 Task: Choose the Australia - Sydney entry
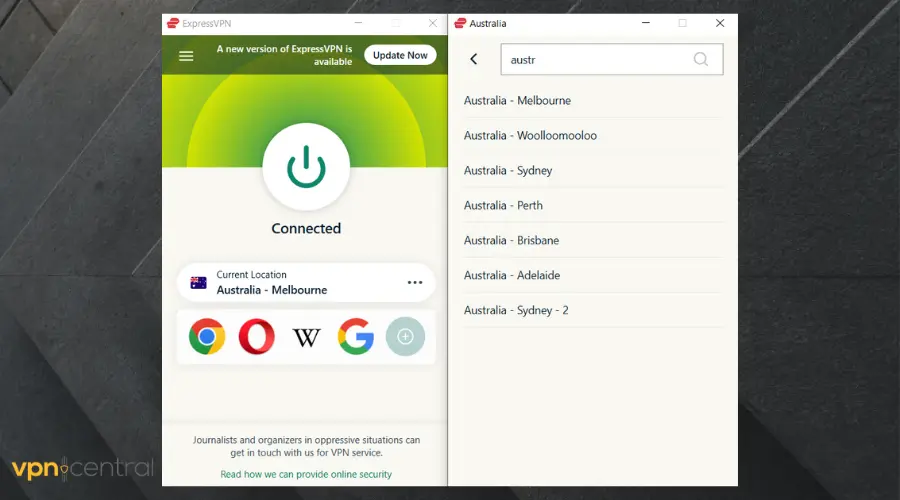tap(593, 170)
